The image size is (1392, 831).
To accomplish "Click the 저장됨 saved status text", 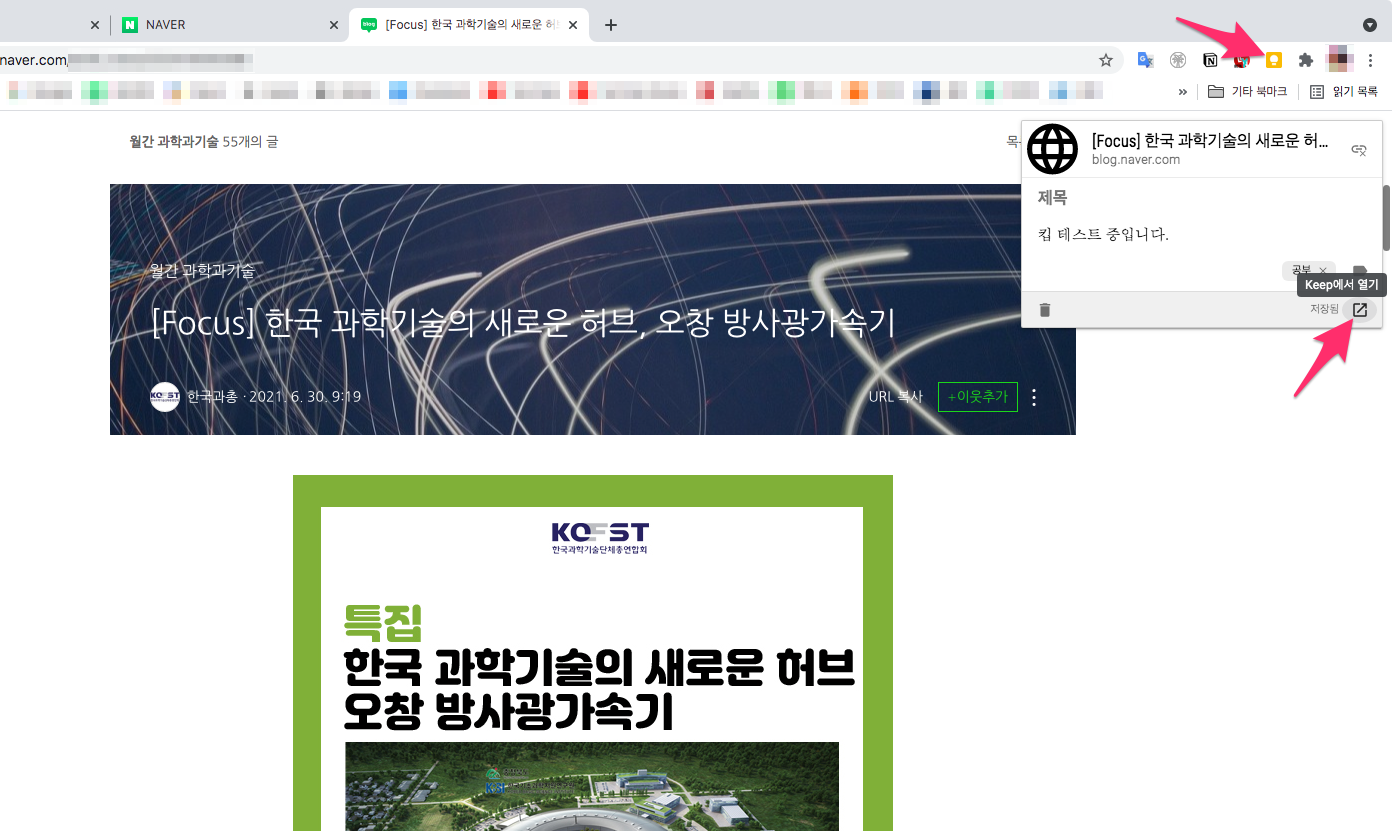I will [1324, 310].
